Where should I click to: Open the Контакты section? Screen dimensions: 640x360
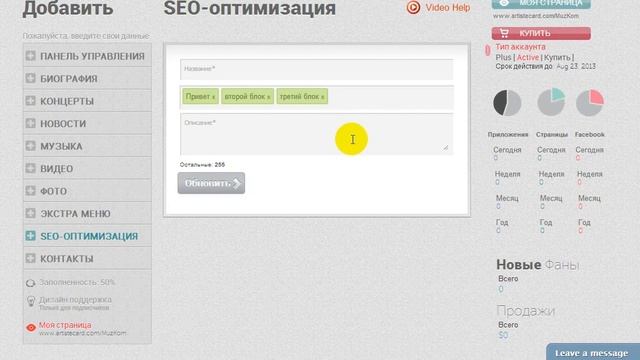click(67, 258)
